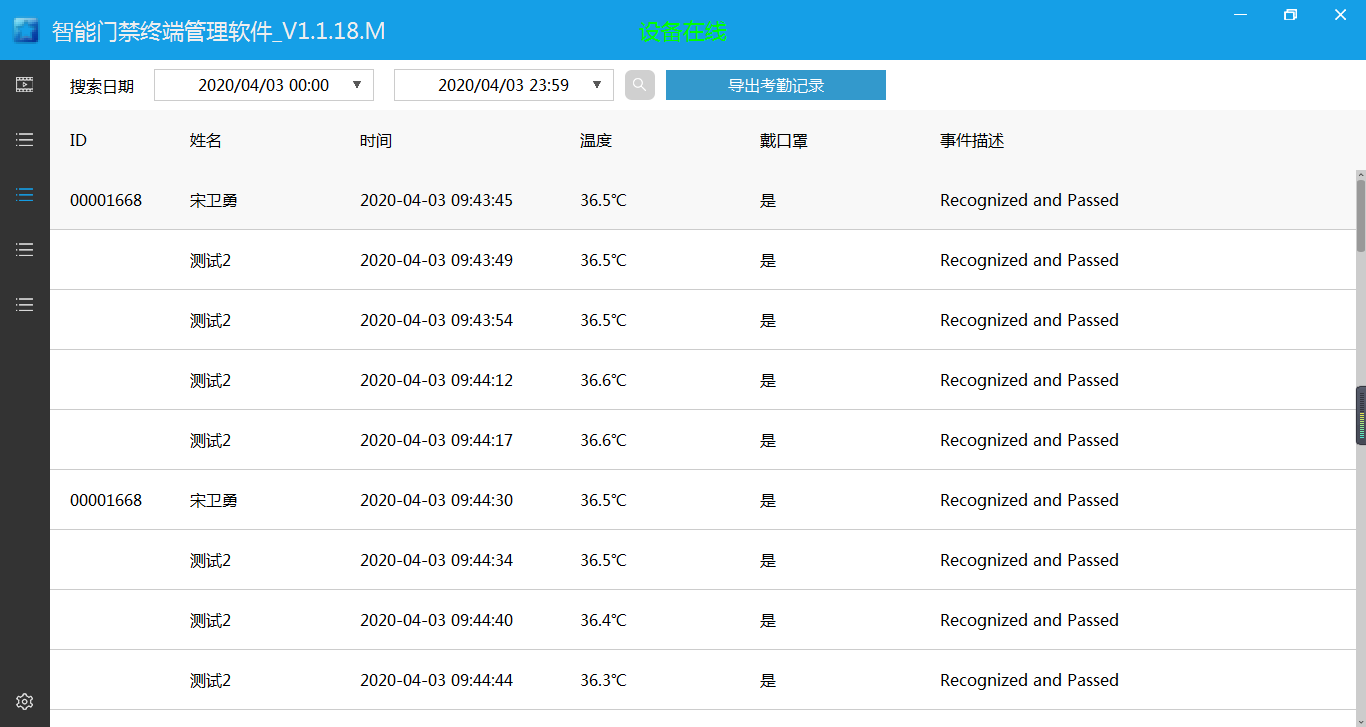Click the 时间 column header
The width and height of the screenshot is (1366, 727).
coord(376,141)
